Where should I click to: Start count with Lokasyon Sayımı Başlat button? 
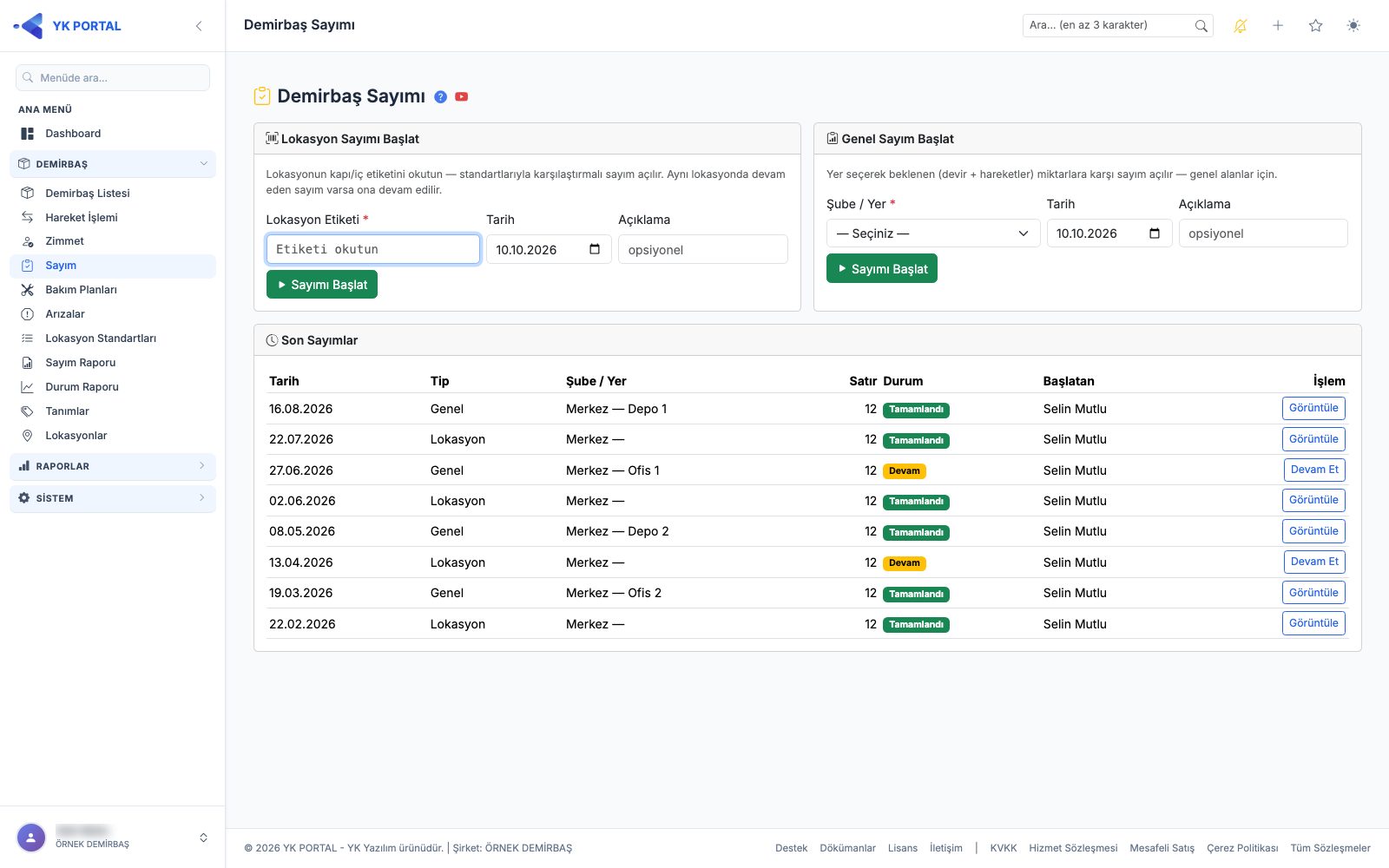322,285
